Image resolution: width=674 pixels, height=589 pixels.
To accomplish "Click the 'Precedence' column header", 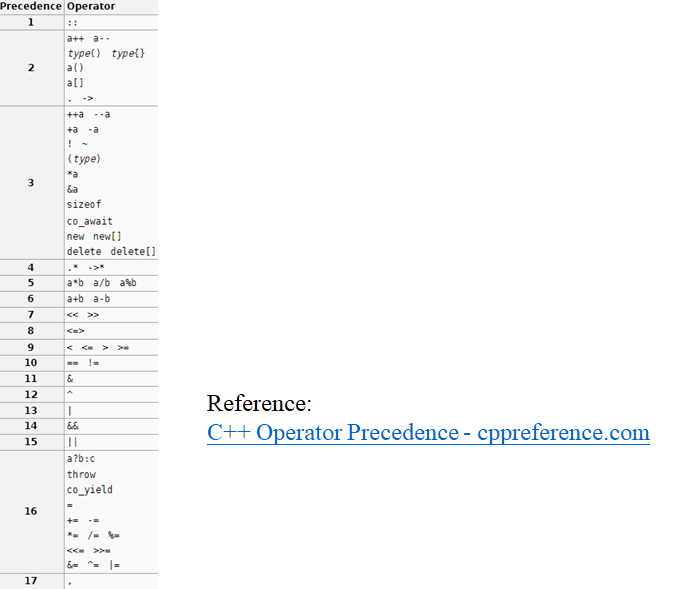I will click(31, 6).
